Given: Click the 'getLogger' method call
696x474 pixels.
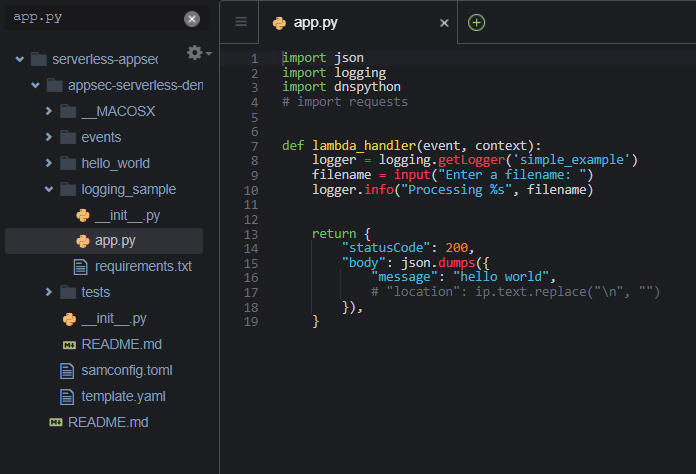Looking at the screenshot, I should (471, 160).
